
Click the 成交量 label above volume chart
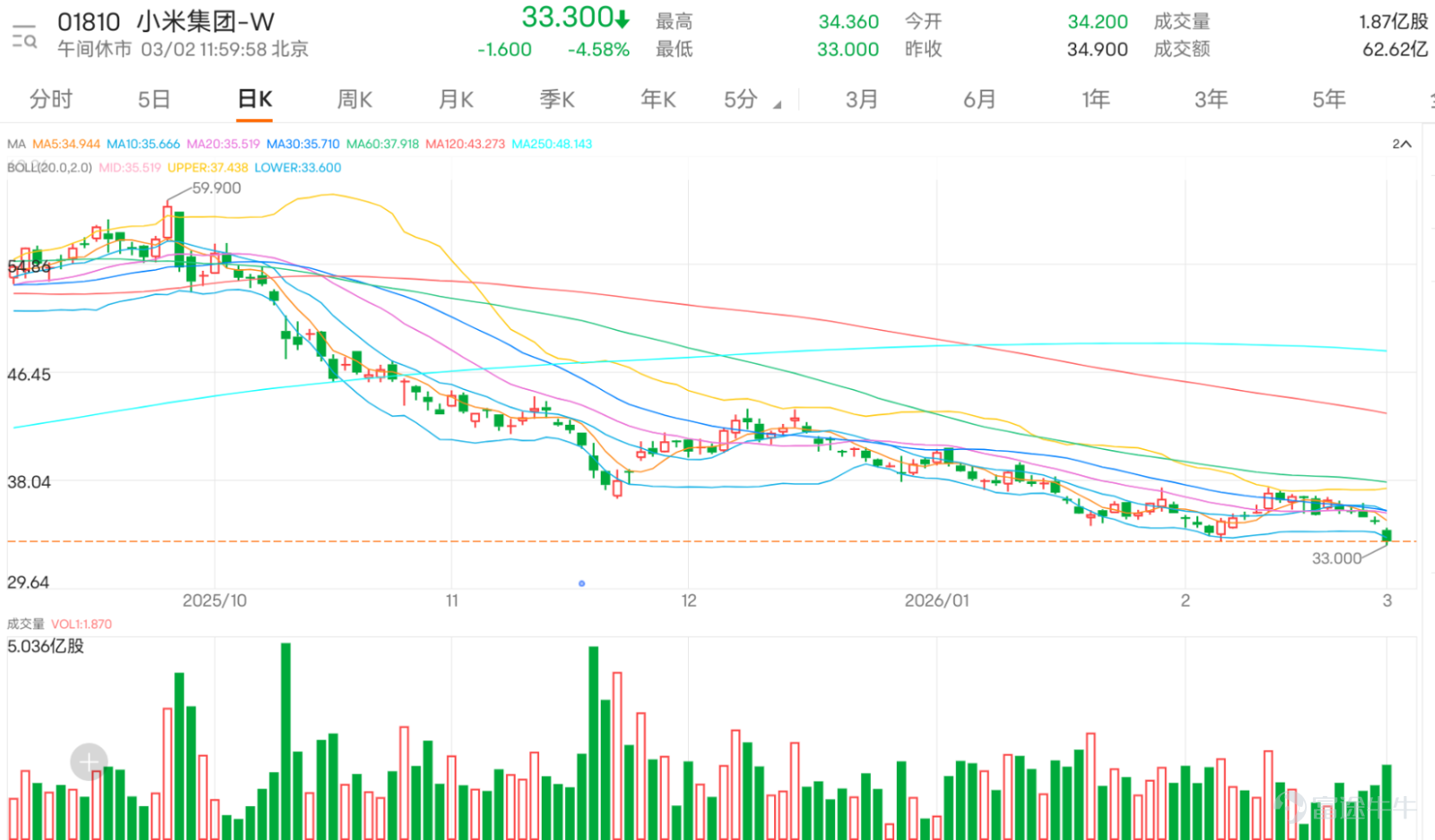26,624
